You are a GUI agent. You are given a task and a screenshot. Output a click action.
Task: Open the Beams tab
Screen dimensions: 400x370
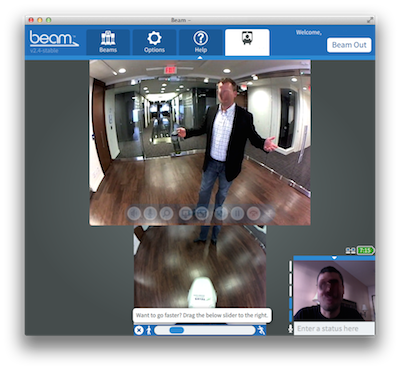pyautogui.click(x=108, y=42)
